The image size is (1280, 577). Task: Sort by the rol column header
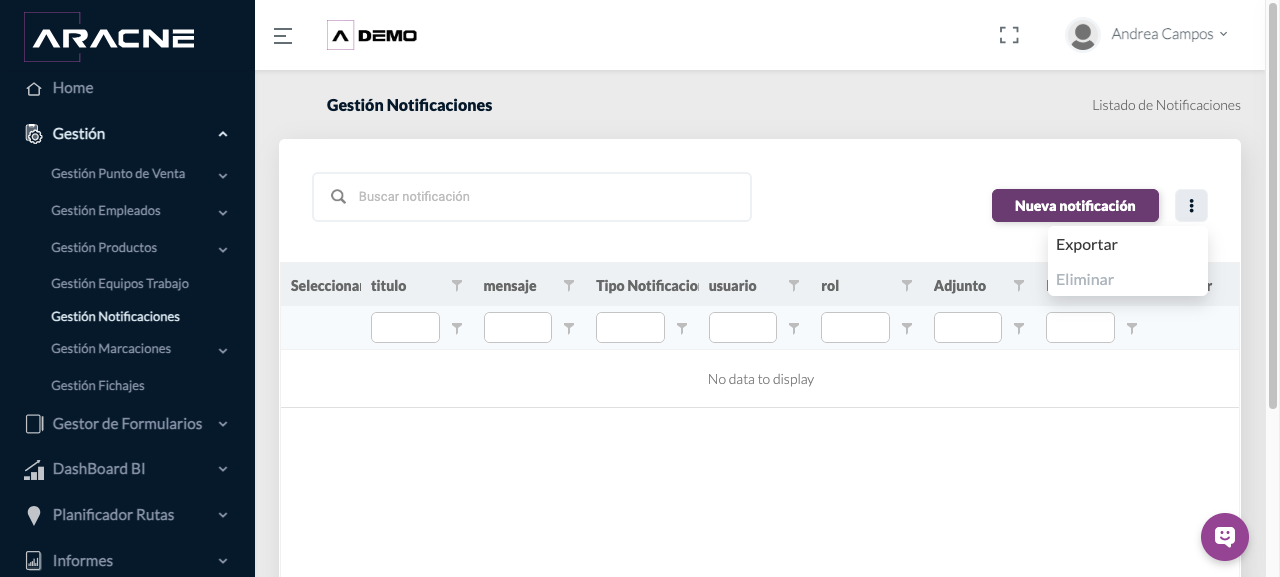[x=830, y=286]
